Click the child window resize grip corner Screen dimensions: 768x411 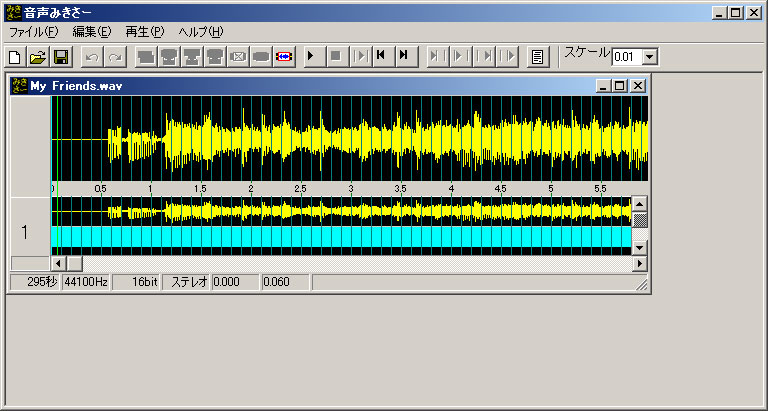(x=642, y=285)
